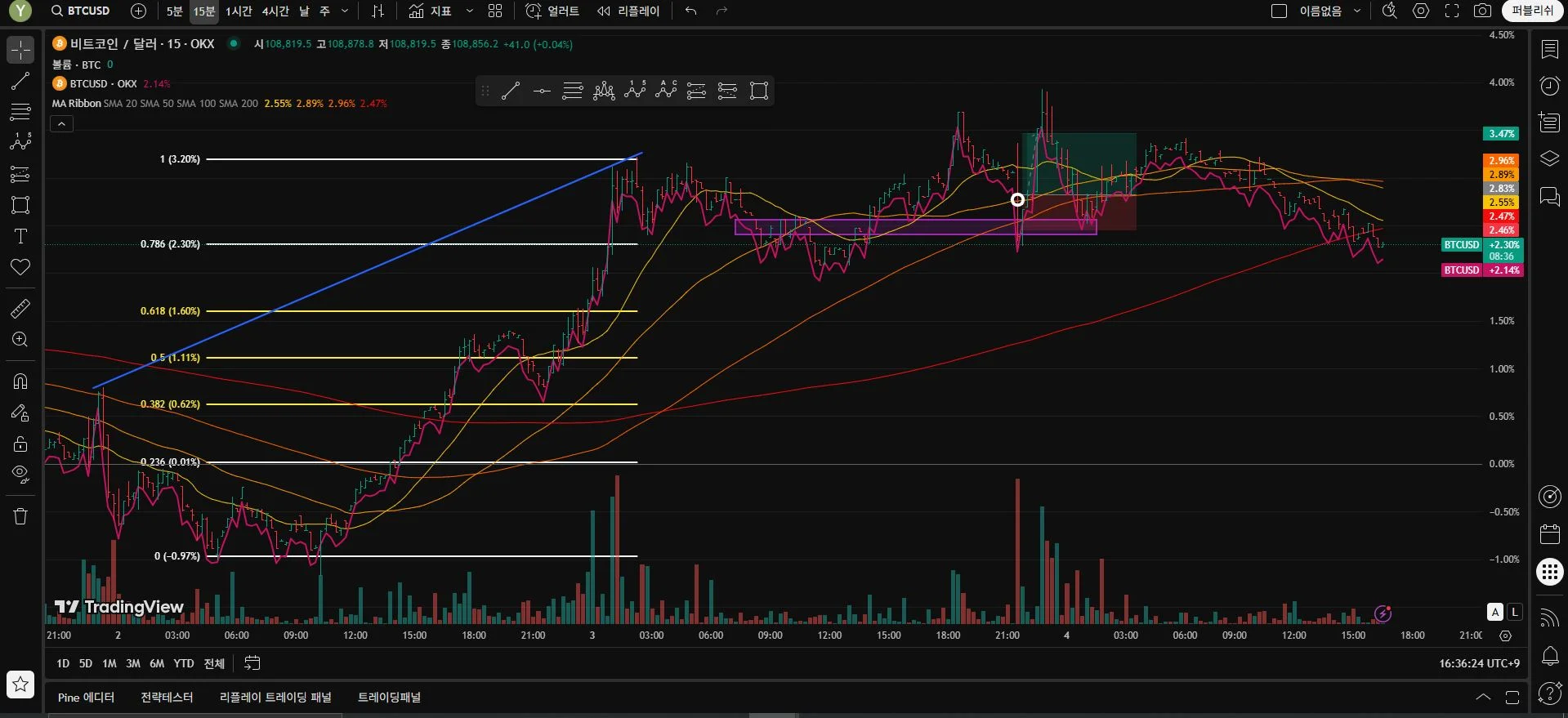Start bar replay with 리플레이
The image size is (1568, 718).
click(x=628, y=11)
